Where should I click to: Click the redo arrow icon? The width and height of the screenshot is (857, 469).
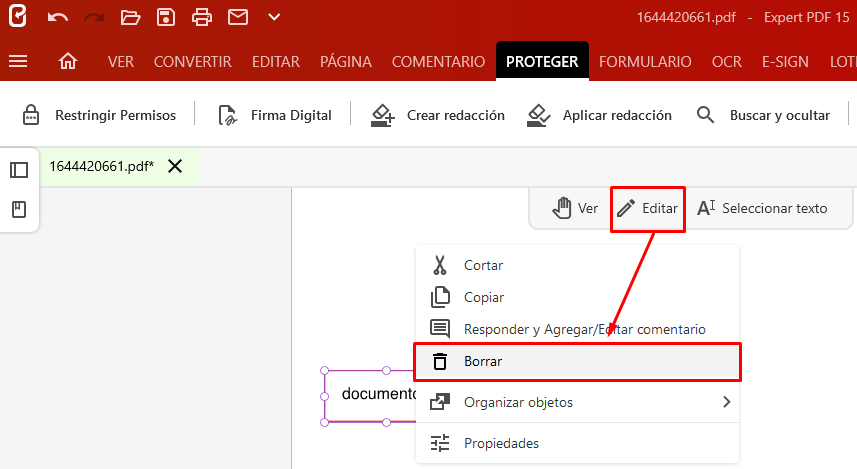(94, 17)
